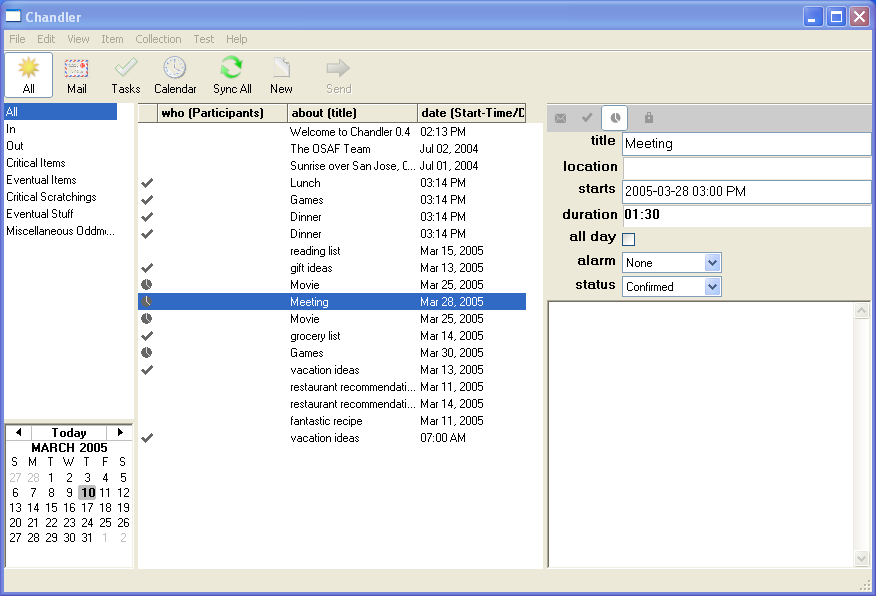This screenshot has width=876, height=596.
Task: Open the Item menu
Action: [112, 39]
